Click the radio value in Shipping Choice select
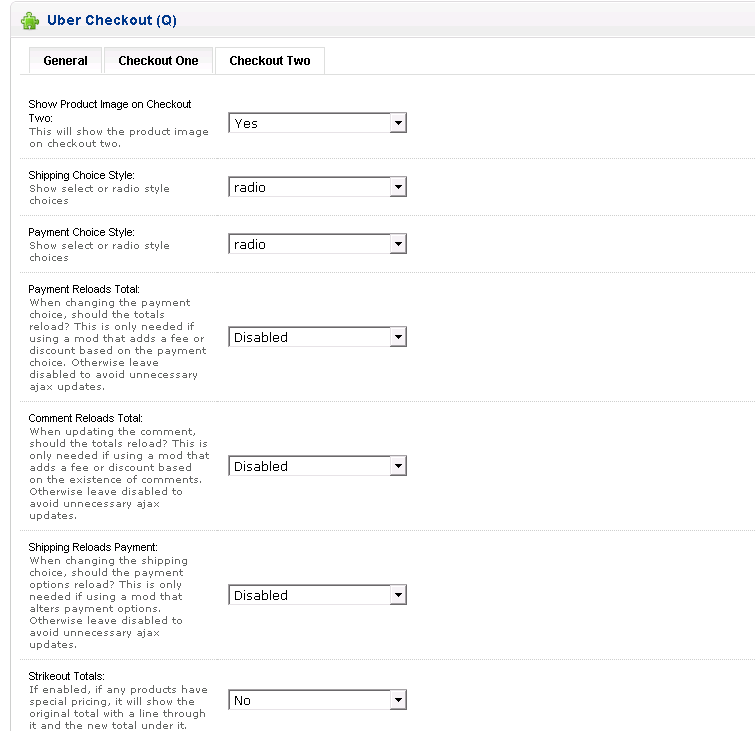The width and height of the screenshot is (755, 731). [250, 187]
